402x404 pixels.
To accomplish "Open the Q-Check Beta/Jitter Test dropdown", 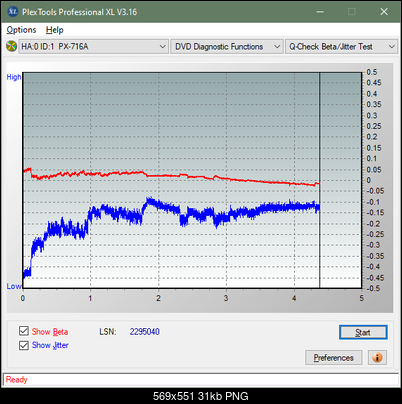I will (341, 46).
